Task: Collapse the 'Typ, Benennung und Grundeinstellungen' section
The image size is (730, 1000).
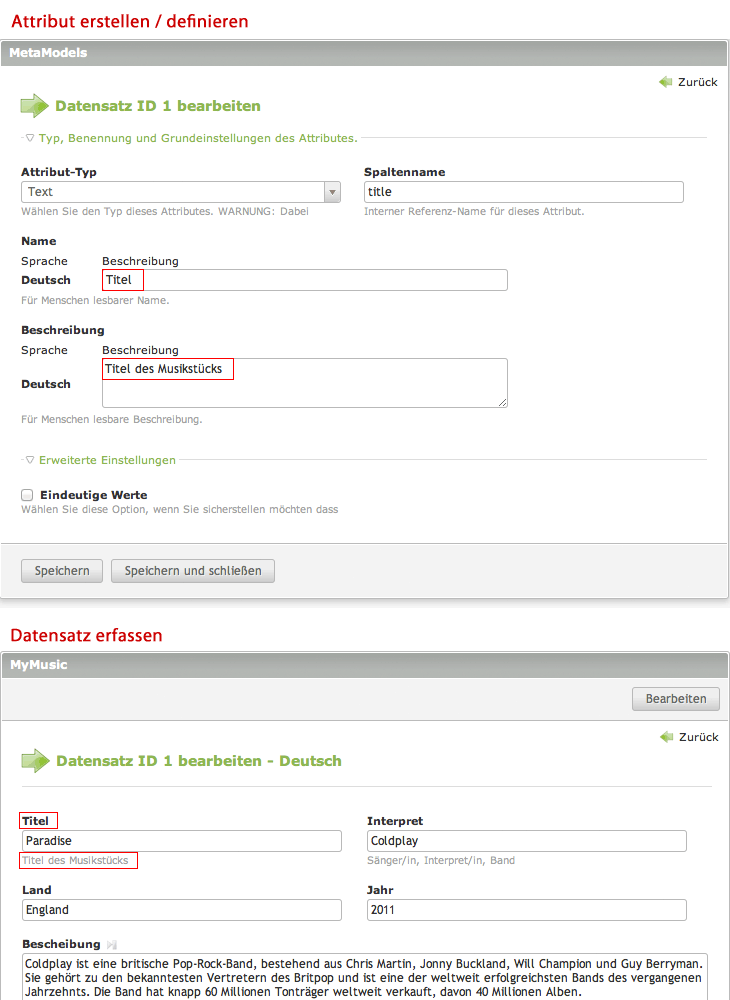Action: click(30, 138)
